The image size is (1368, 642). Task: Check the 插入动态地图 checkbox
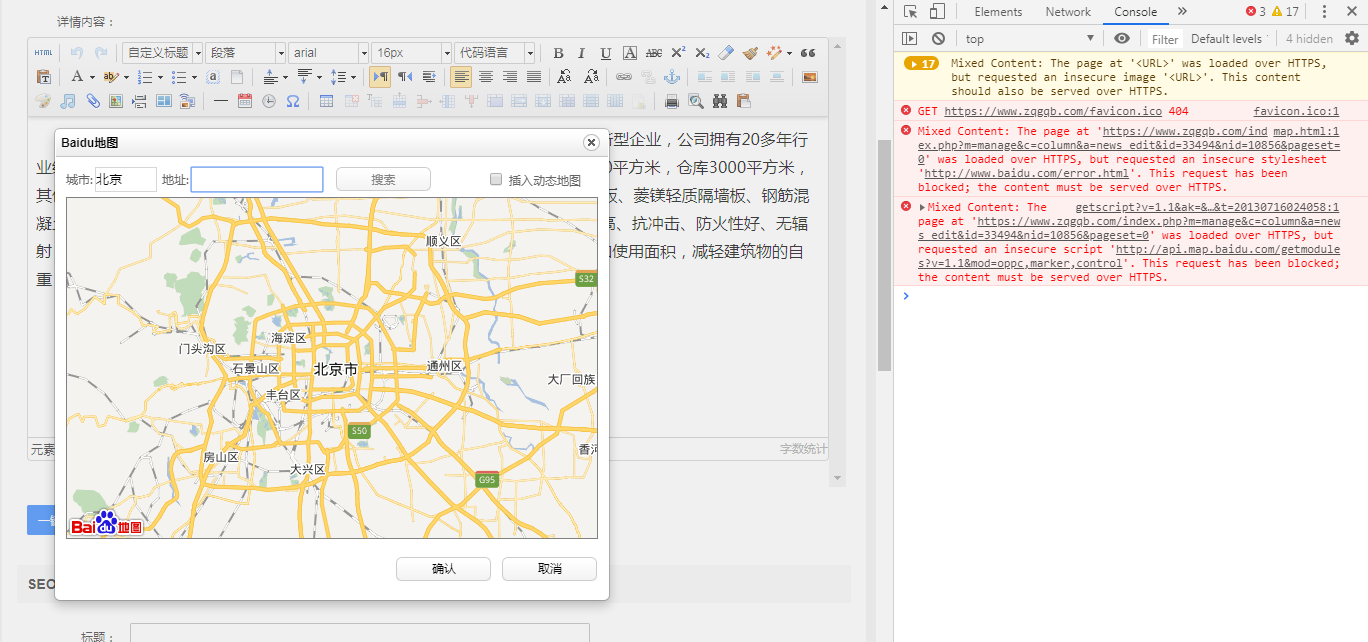tap(496, 179)
